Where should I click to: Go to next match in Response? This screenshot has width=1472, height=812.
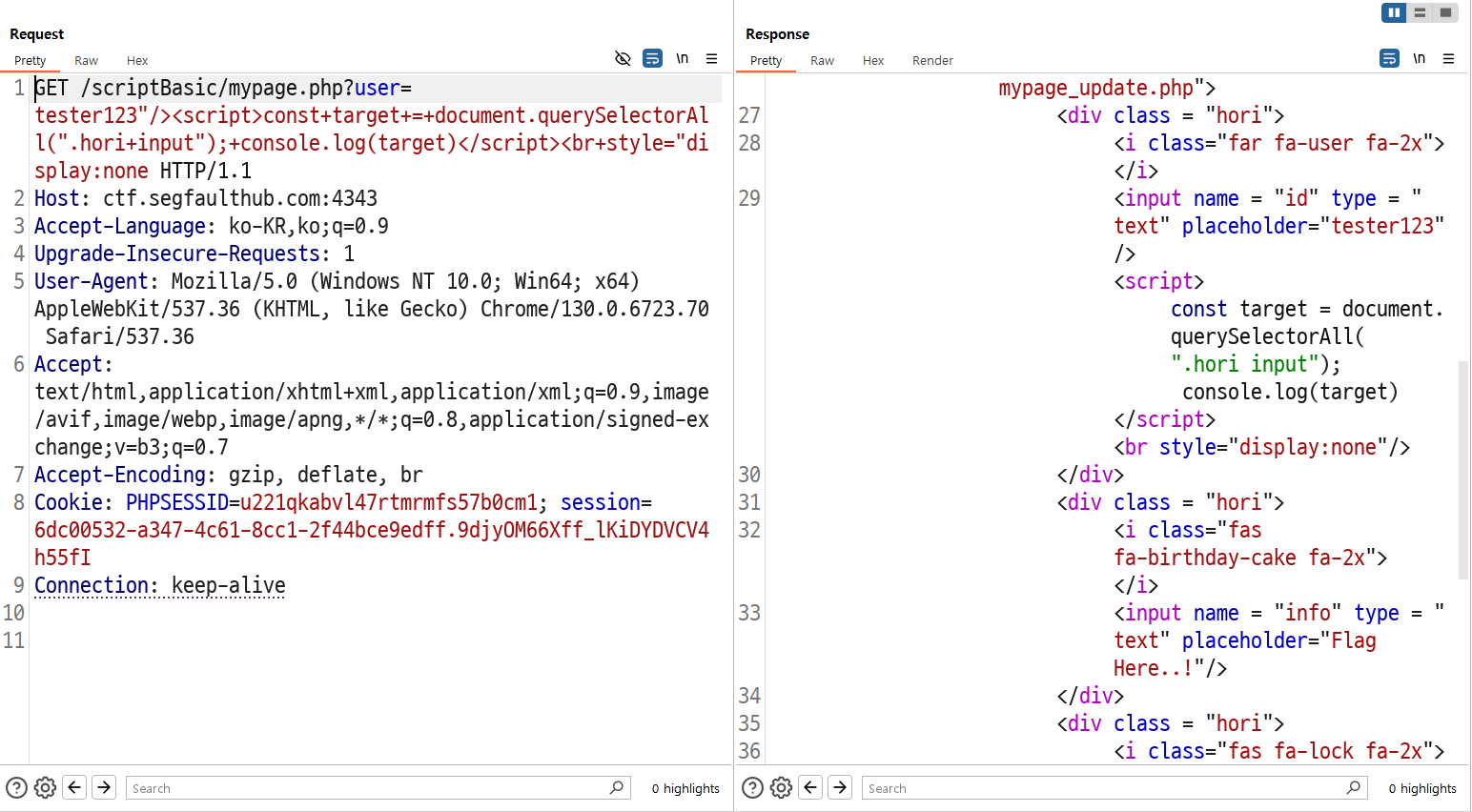(840, 787)
